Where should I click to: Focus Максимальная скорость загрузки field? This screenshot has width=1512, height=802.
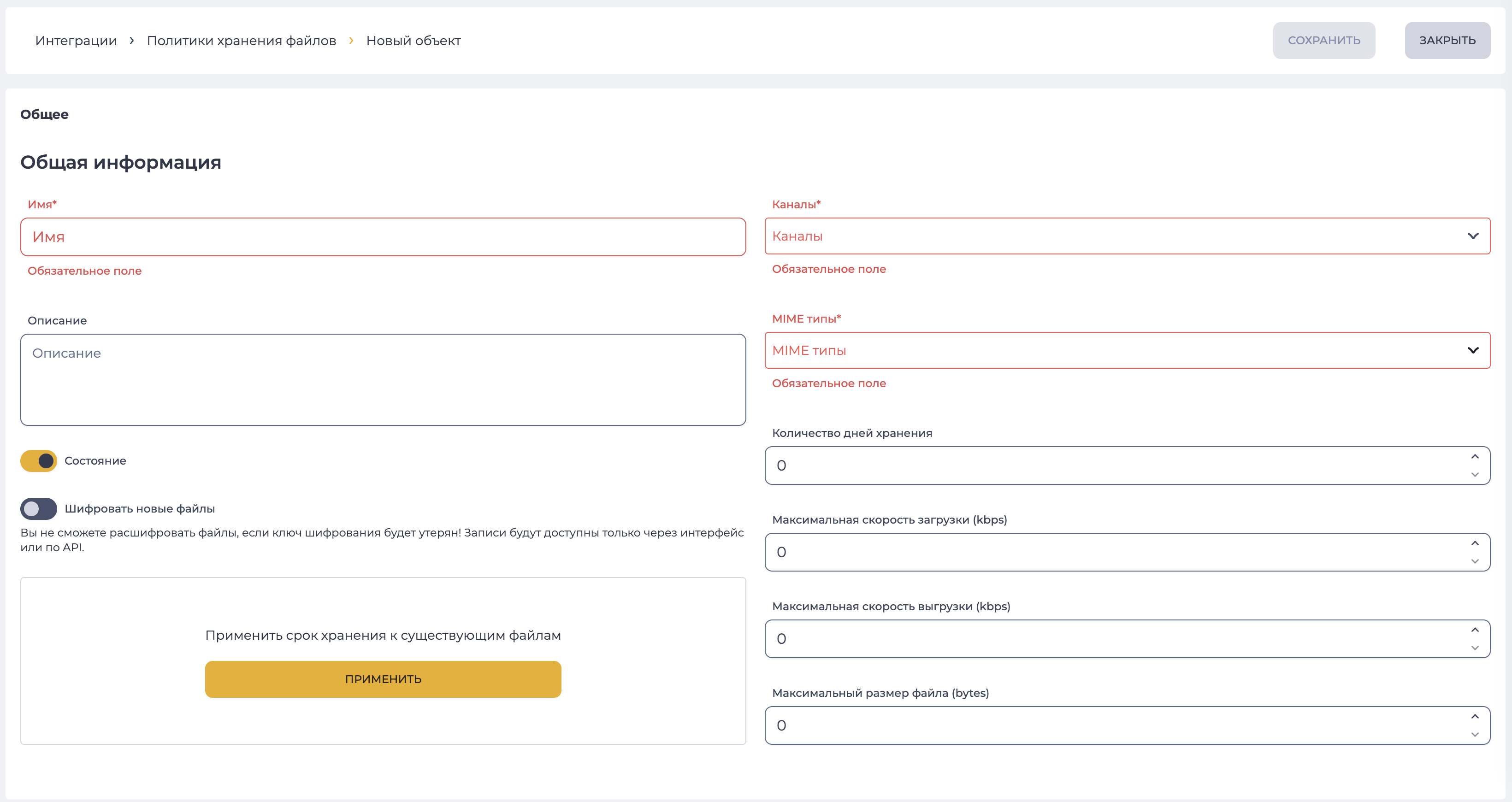point(1127,552)
